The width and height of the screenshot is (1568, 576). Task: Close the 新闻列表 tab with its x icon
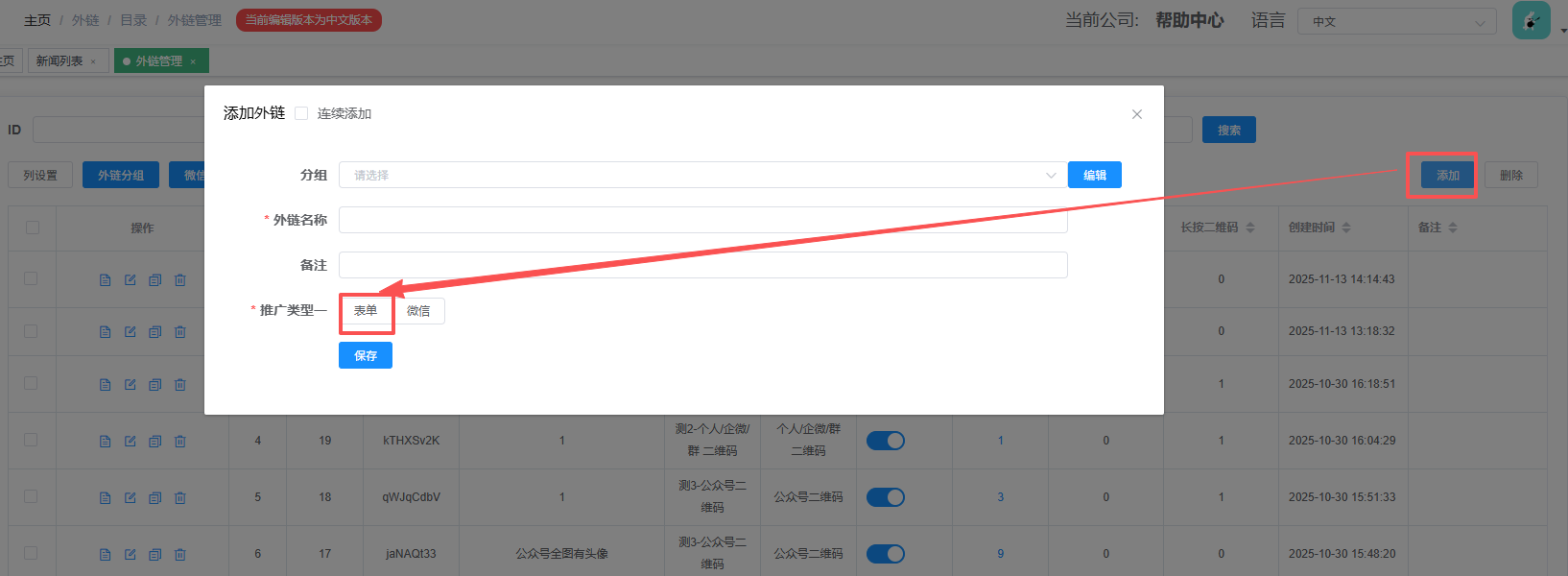pos(93,61)
